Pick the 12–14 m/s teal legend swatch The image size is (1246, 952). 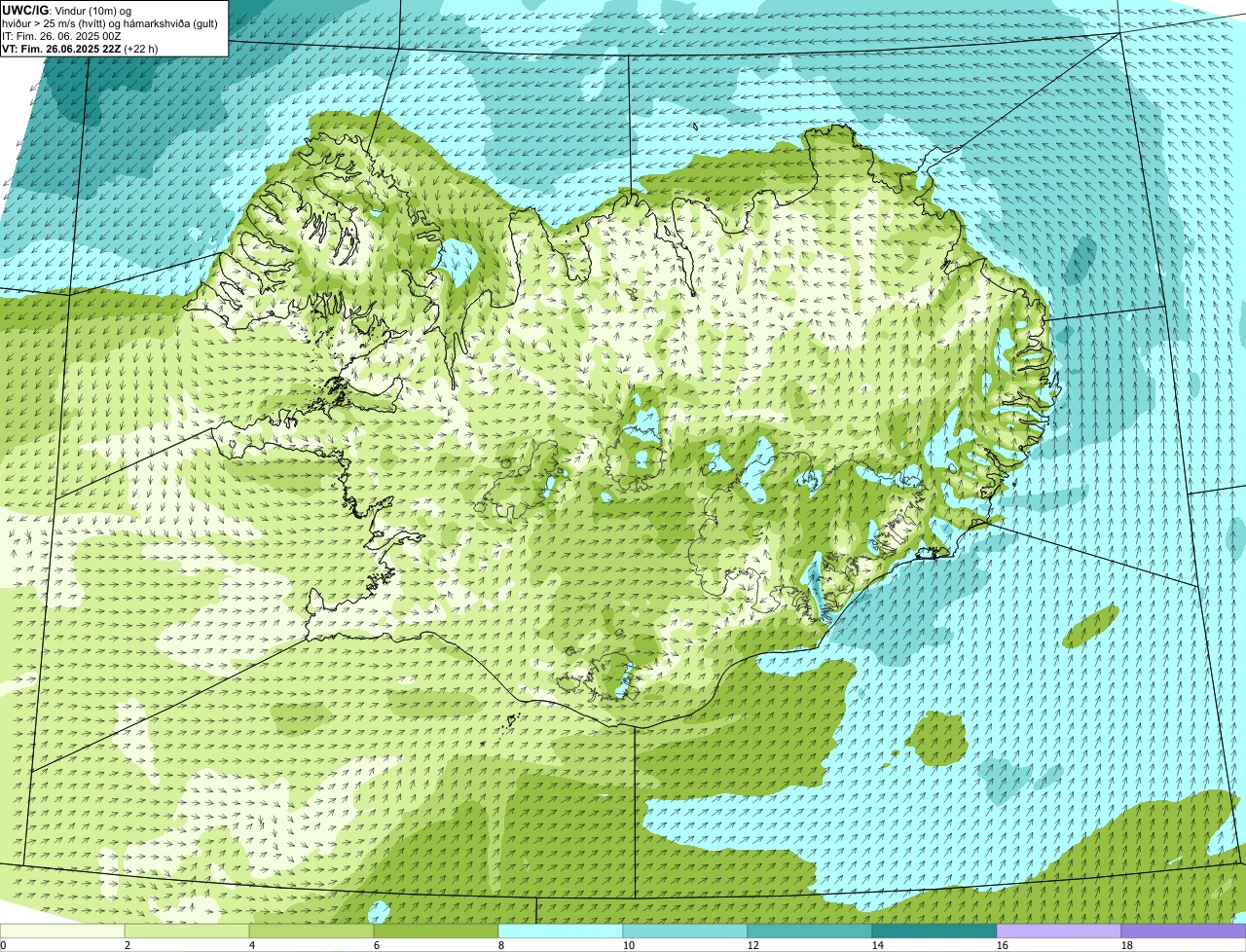pyautogui.click(x=810, y=932)
